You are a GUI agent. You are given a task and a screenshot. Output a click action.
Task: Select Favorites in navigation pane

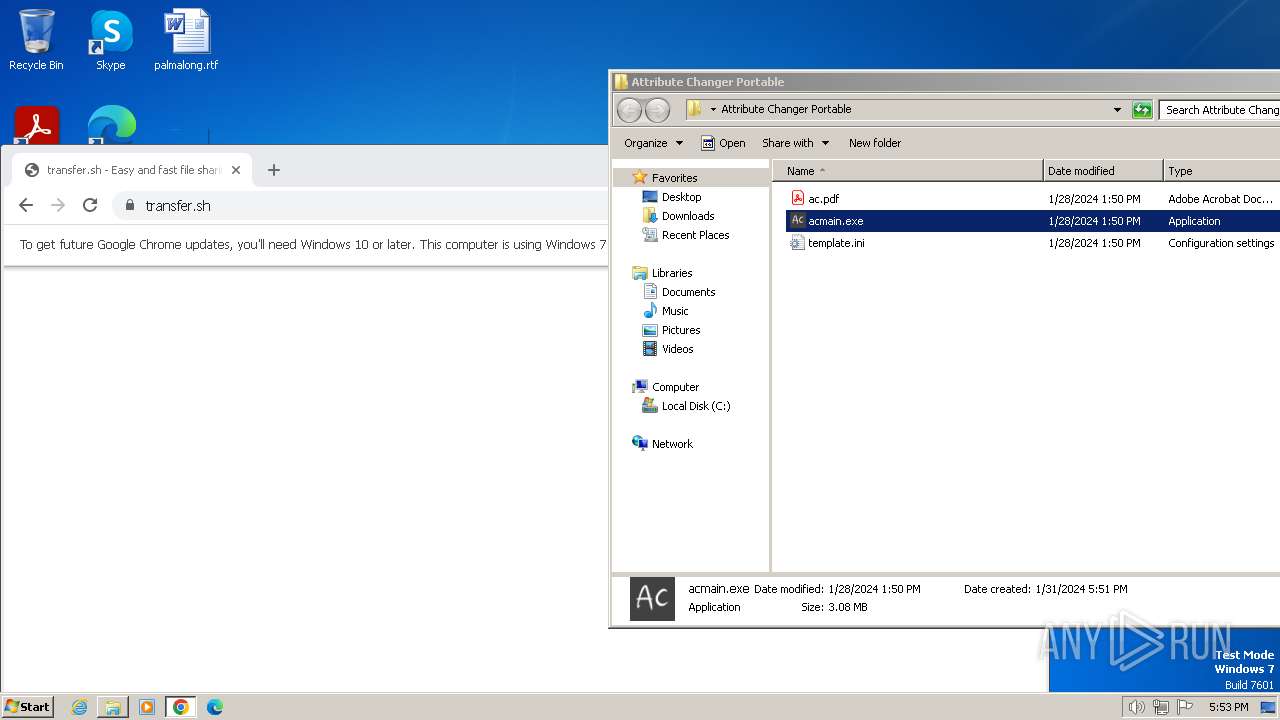(x=674, y=178)
